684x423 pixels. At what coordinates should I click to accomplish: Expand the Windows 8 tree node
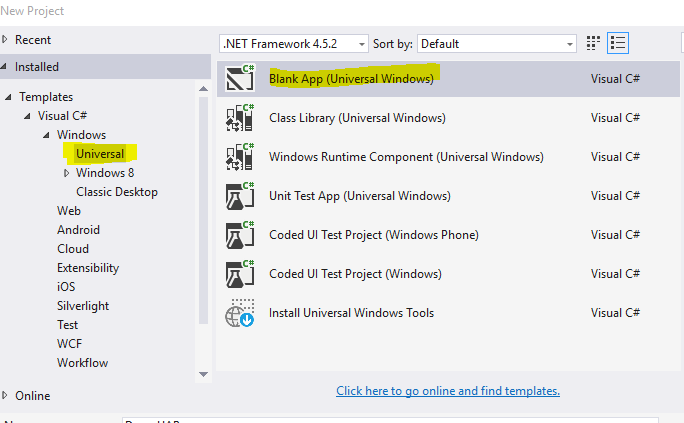[x=66, y=173]
